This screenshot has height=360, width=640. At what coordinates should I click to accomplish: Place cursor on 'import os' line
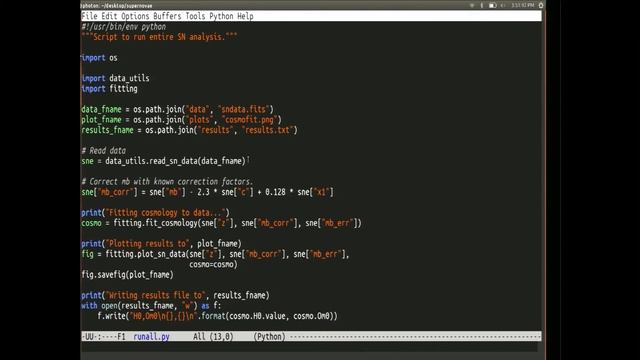[x=99, y=58]
